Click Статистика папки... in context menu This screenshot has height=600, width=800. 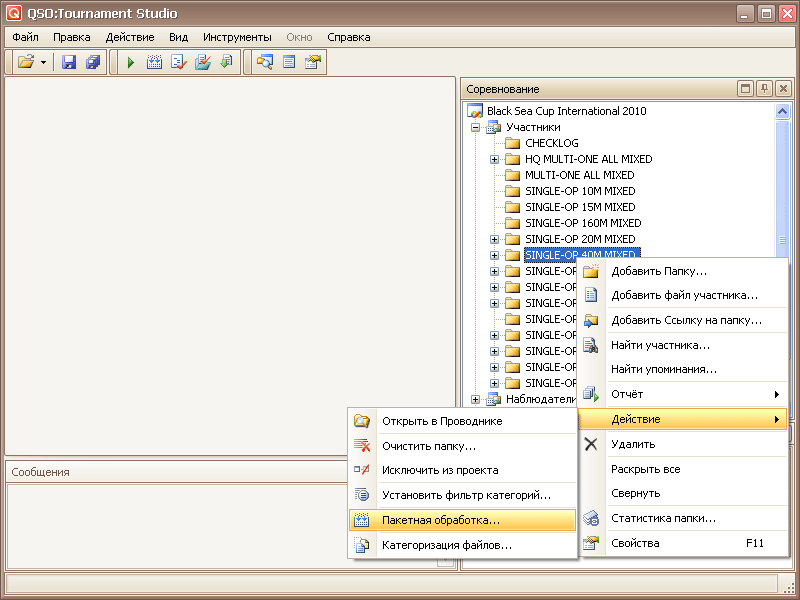point(663,518)
